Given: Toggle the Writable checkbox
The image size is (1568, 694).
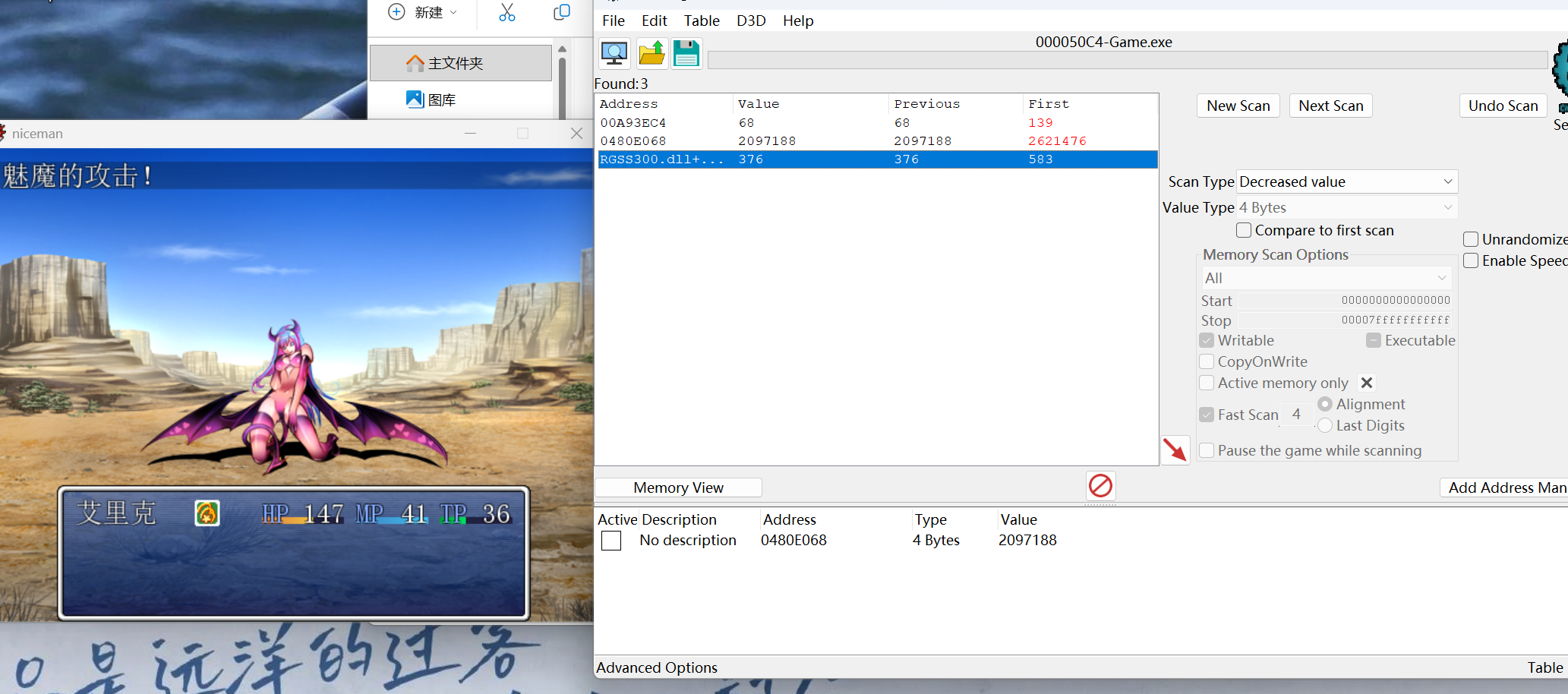Looking at the screenshot, I should tap(1207, 340).
